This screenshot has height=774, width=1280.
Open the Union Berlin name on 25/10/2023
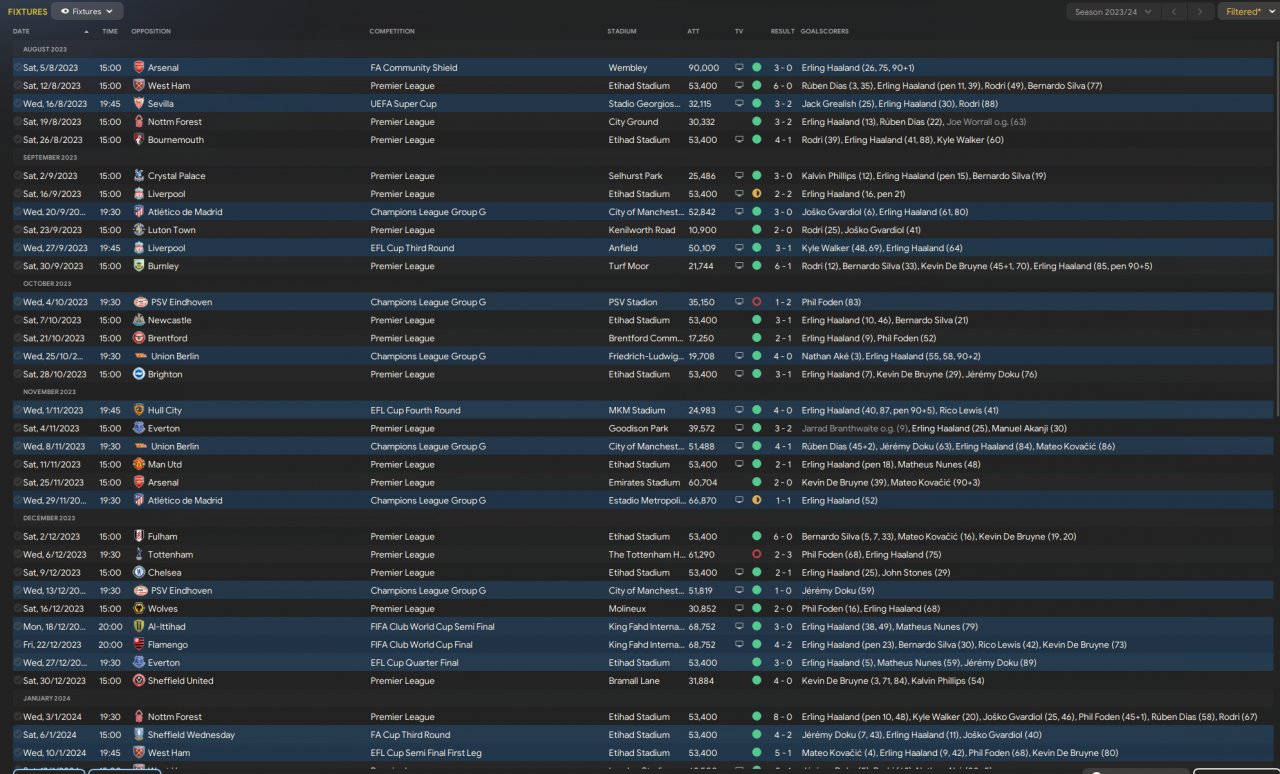pyautogui.click(x=174, y=356)
